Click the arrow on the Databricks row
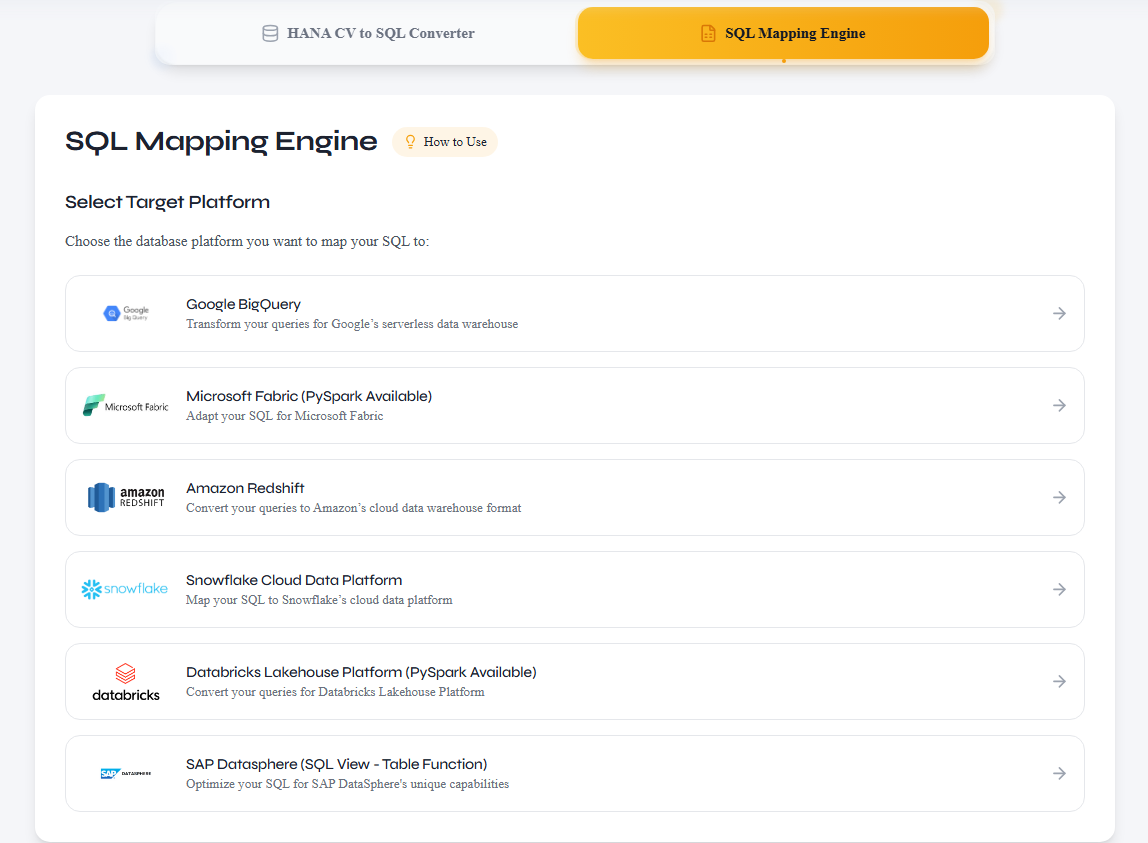This screenshot has height=843, width=1148. (x=1059, y=681)
